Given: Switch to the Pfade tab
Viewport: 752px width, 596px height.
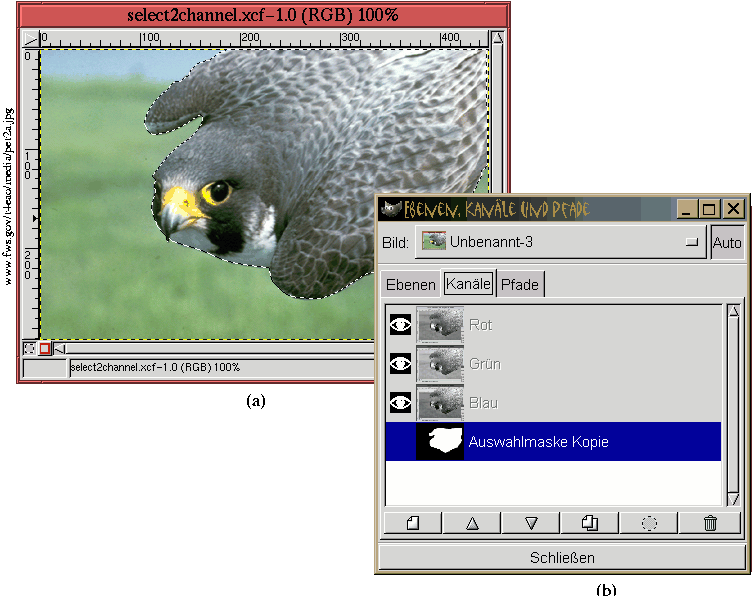Looking at the screenshot, I should coord(520,285).
